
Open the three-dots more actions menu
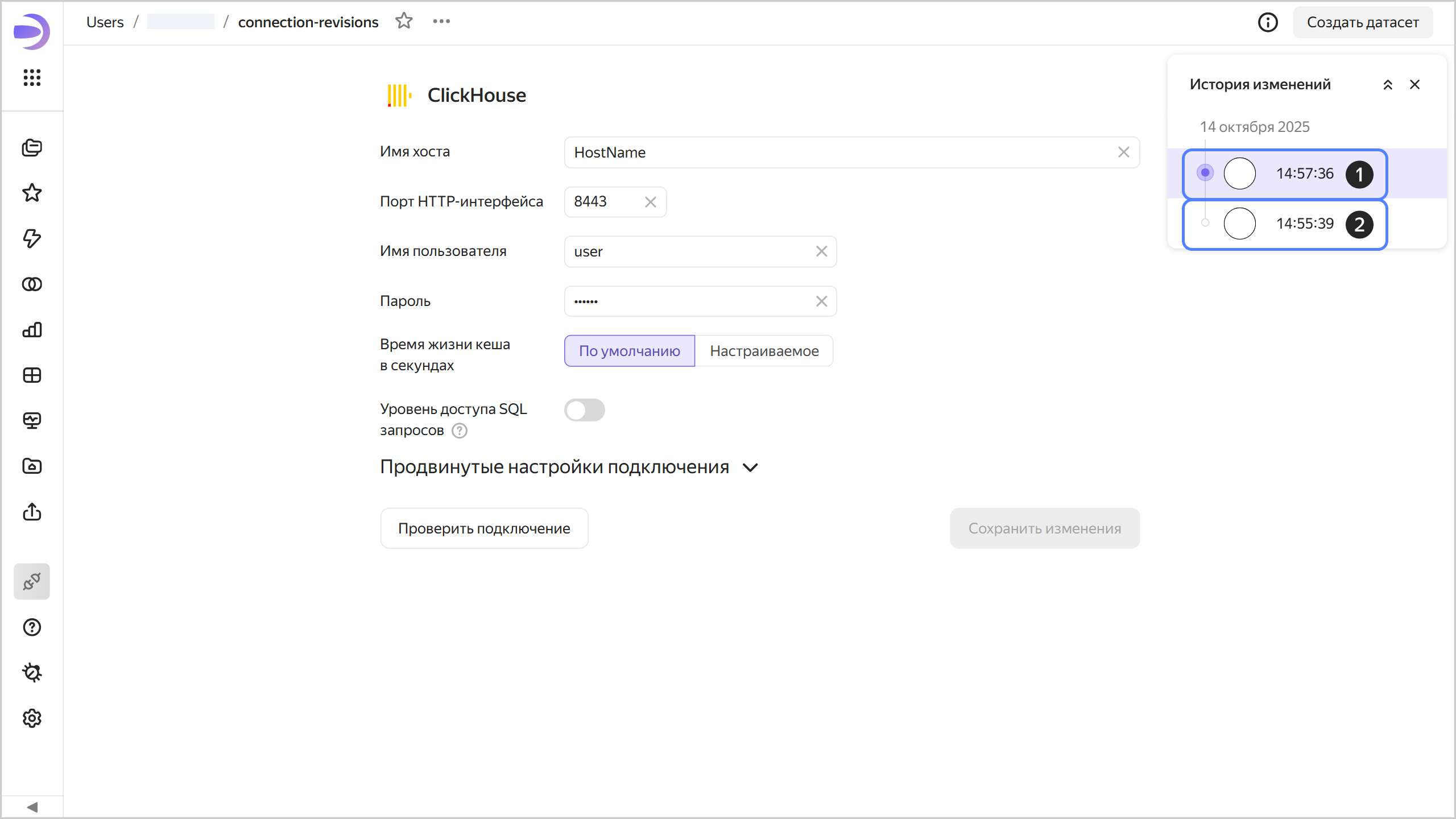(x=441, y=21)
